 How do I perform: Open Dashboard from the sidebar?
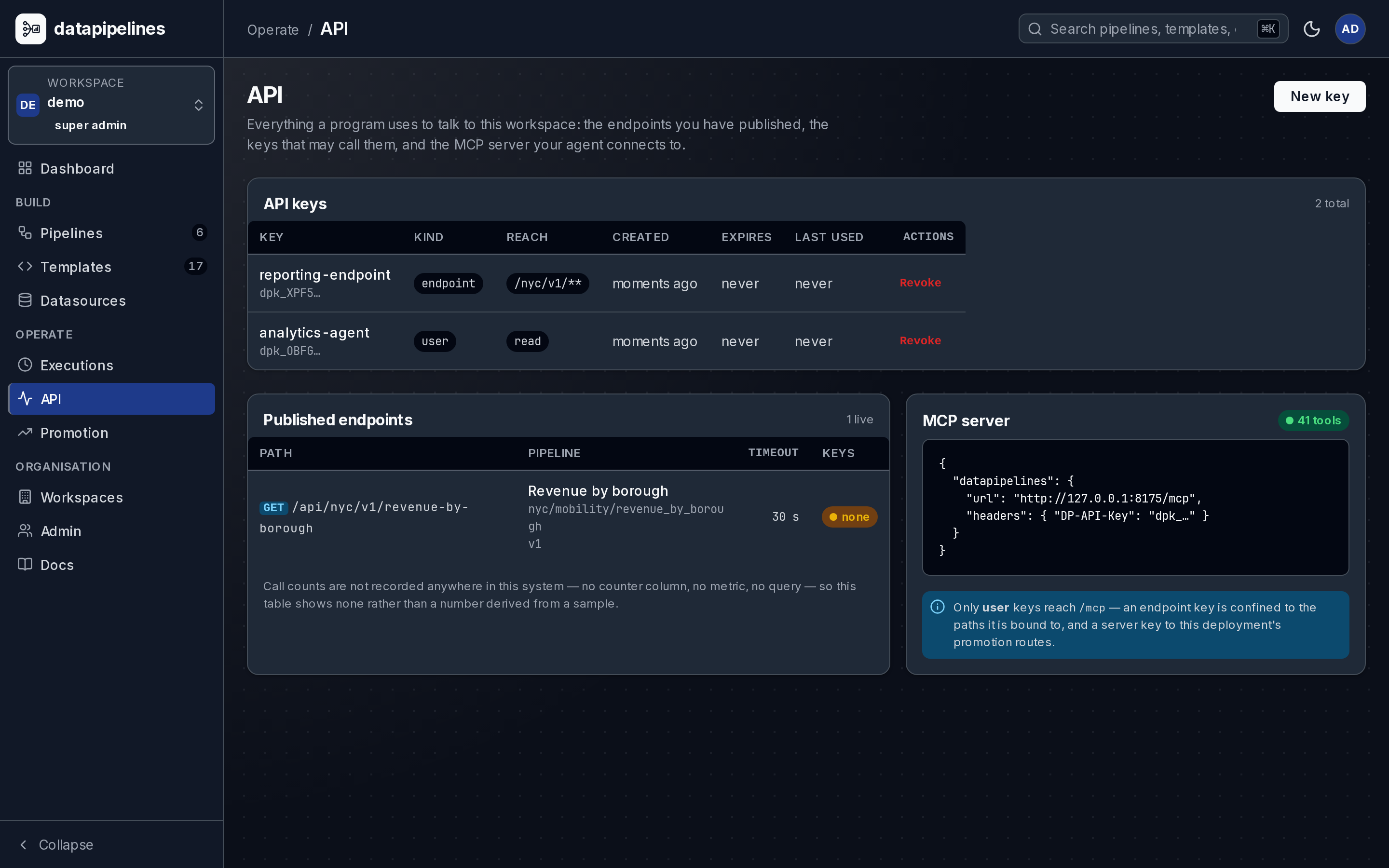click(111, 168)
